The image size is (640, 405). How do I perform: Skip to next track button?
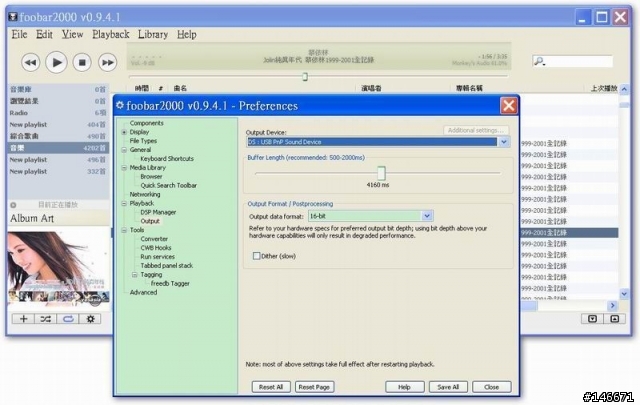point(108,62)
